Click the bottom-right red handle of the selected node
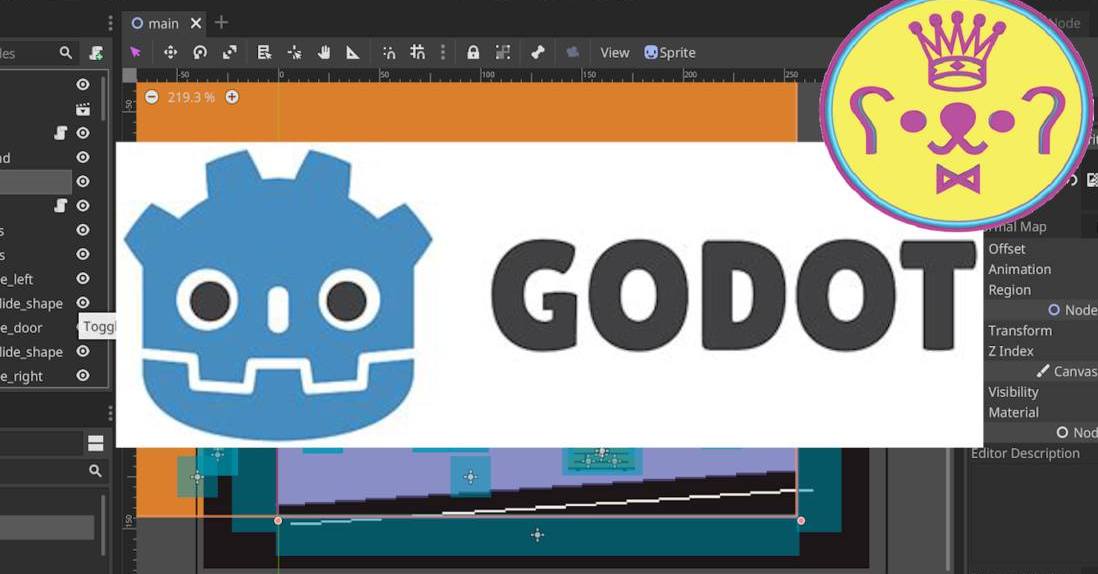1098x574 pixels. 801,521
